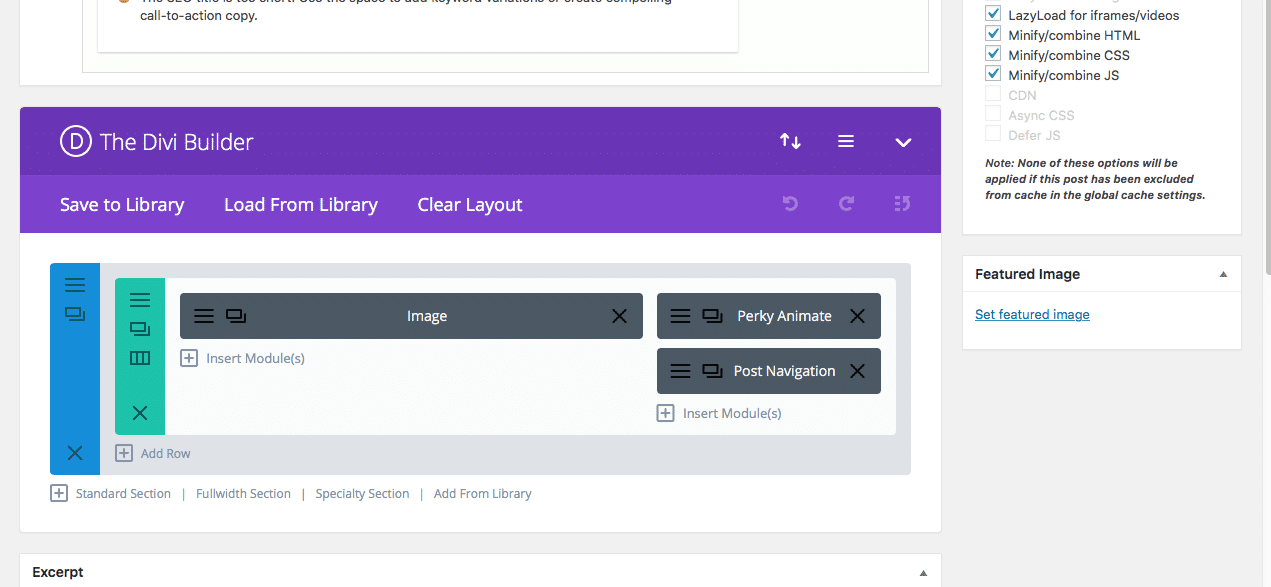Screen dimensions: 1271x587
Task: Select the Post Navigation module label
Action: pos(784,371)
